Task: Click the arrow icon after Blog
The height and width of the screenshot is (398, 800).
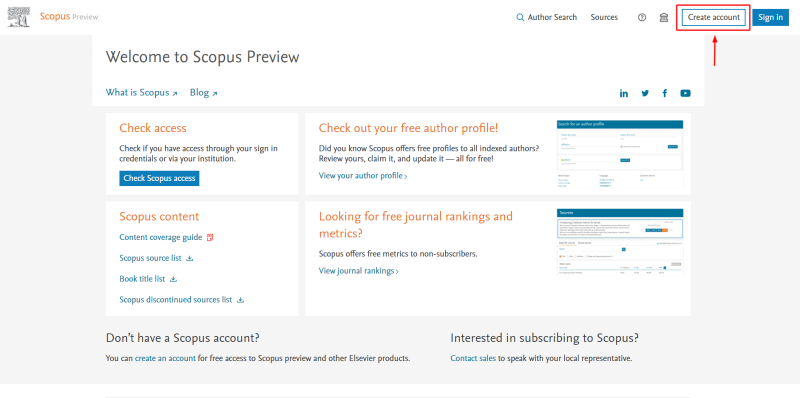Action: pyautogui.click(x=215, y=94)
